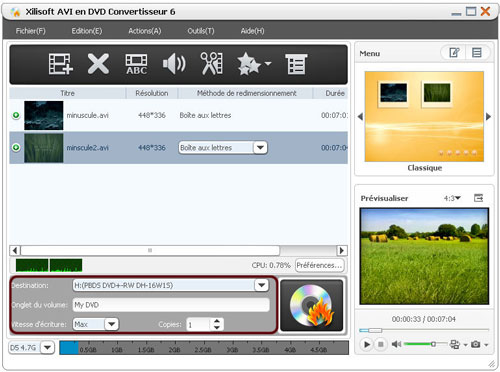The image size is (500, 372).
Task: Click the minuscule.avi file name
Action: (x=87, y=115)
